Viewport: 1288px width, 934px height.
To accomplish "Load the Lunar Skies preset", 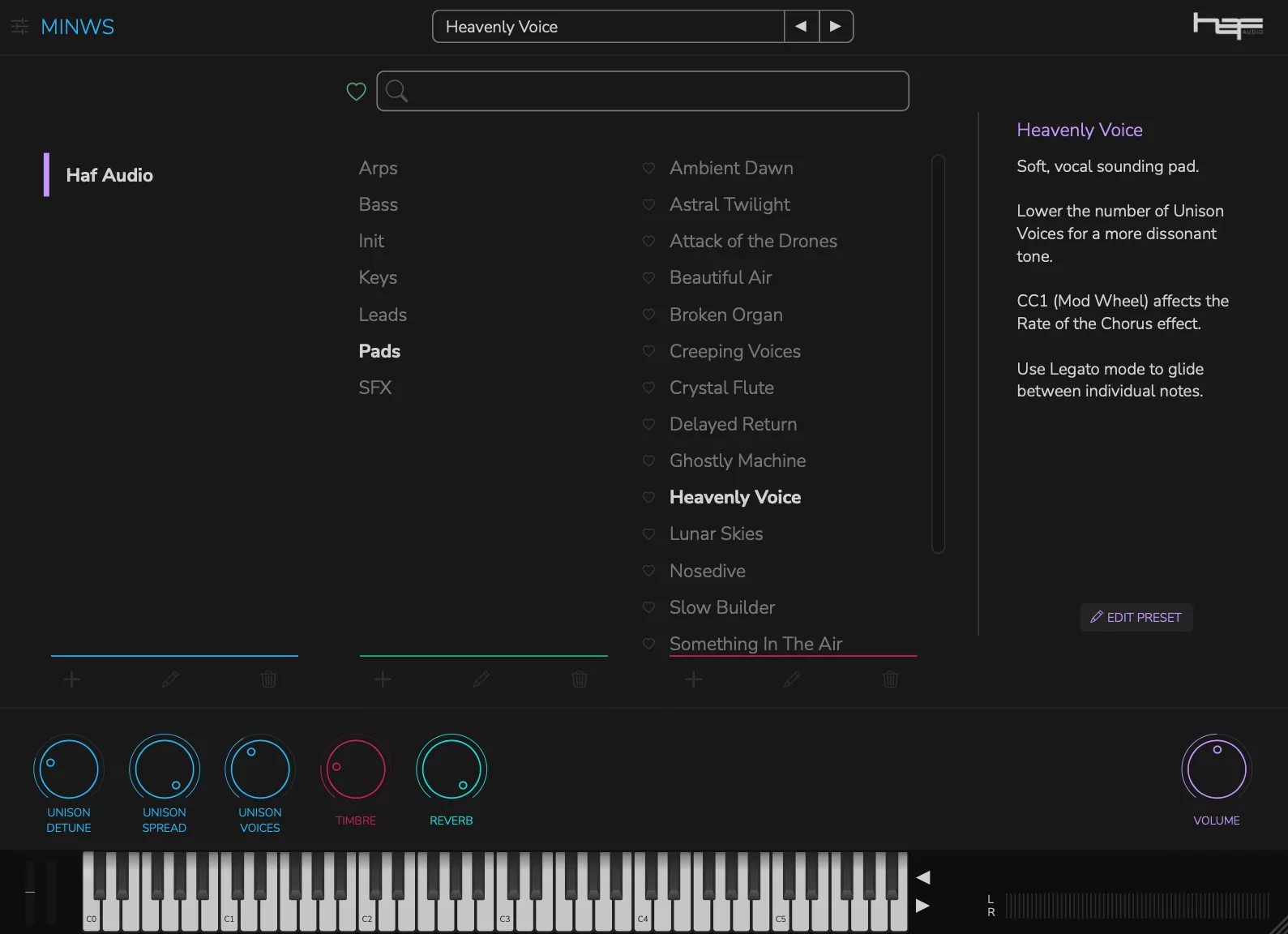I will pyautogui.click(x=716, y=534).
